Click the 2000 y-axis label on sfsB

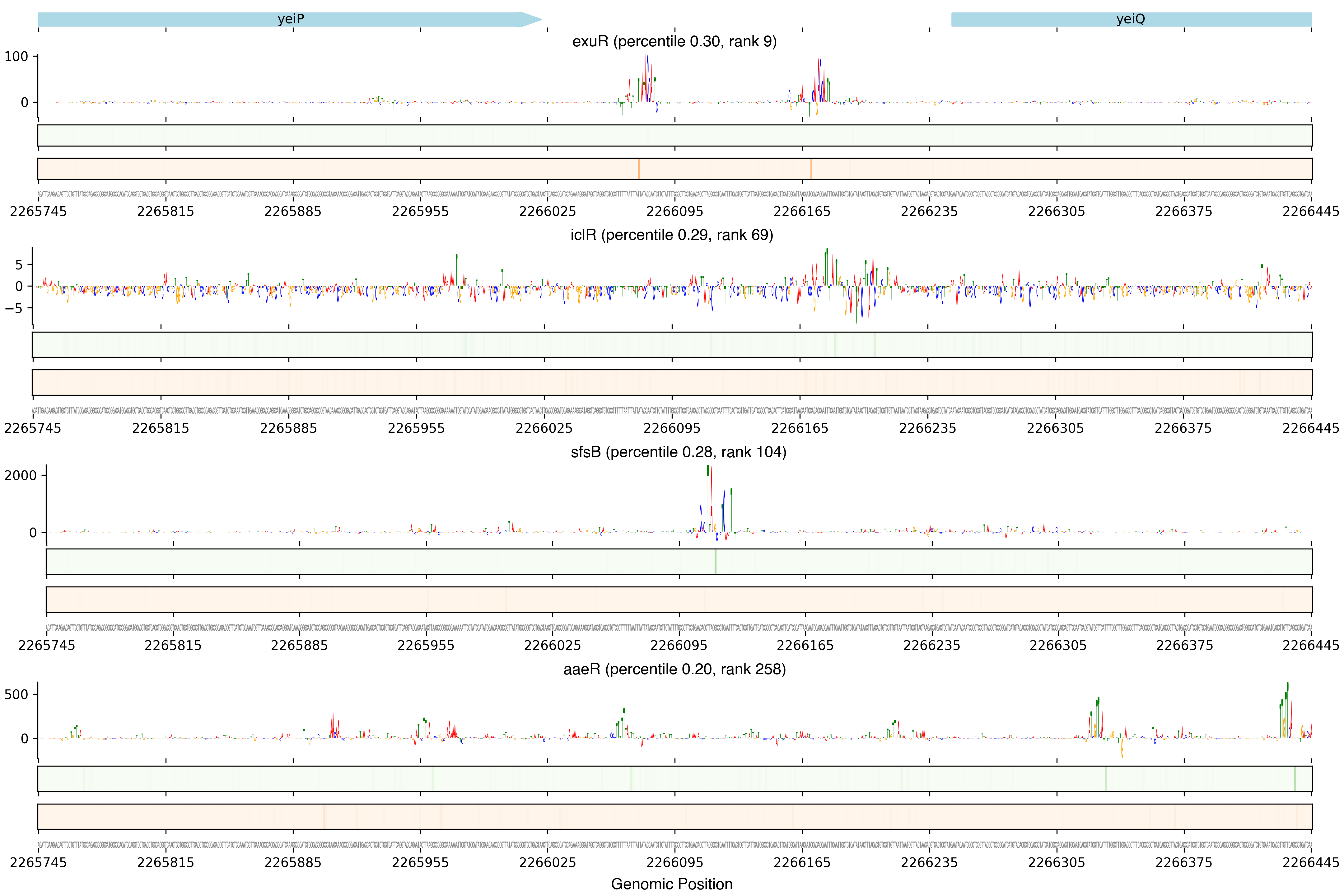click(x=21, y=475)
